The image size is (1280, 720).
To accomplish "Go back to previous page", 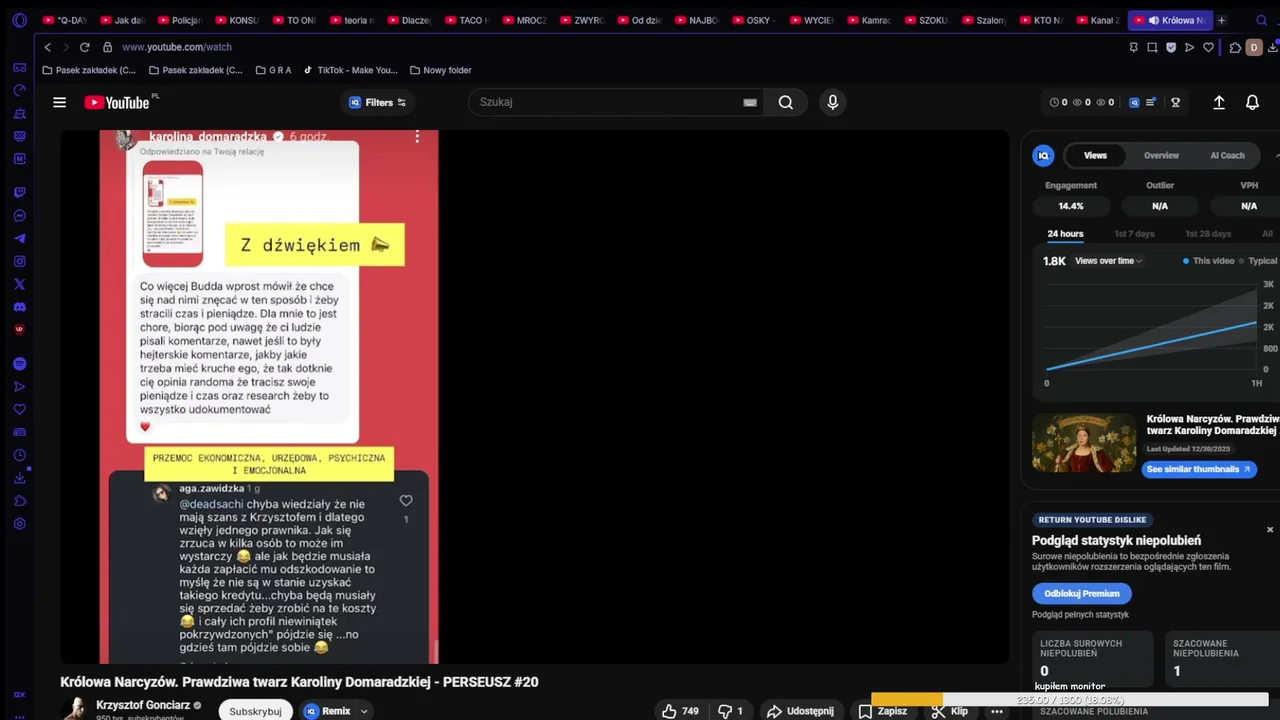I will pos(47,47).
